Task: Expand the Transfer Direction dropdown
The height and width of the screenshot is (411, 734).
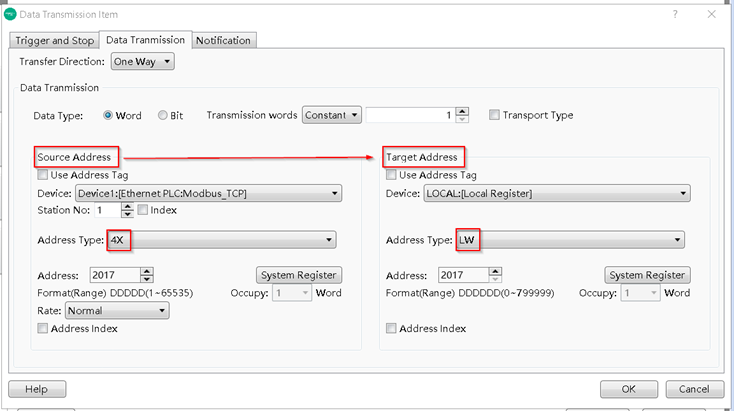Action: click(142, 62)
